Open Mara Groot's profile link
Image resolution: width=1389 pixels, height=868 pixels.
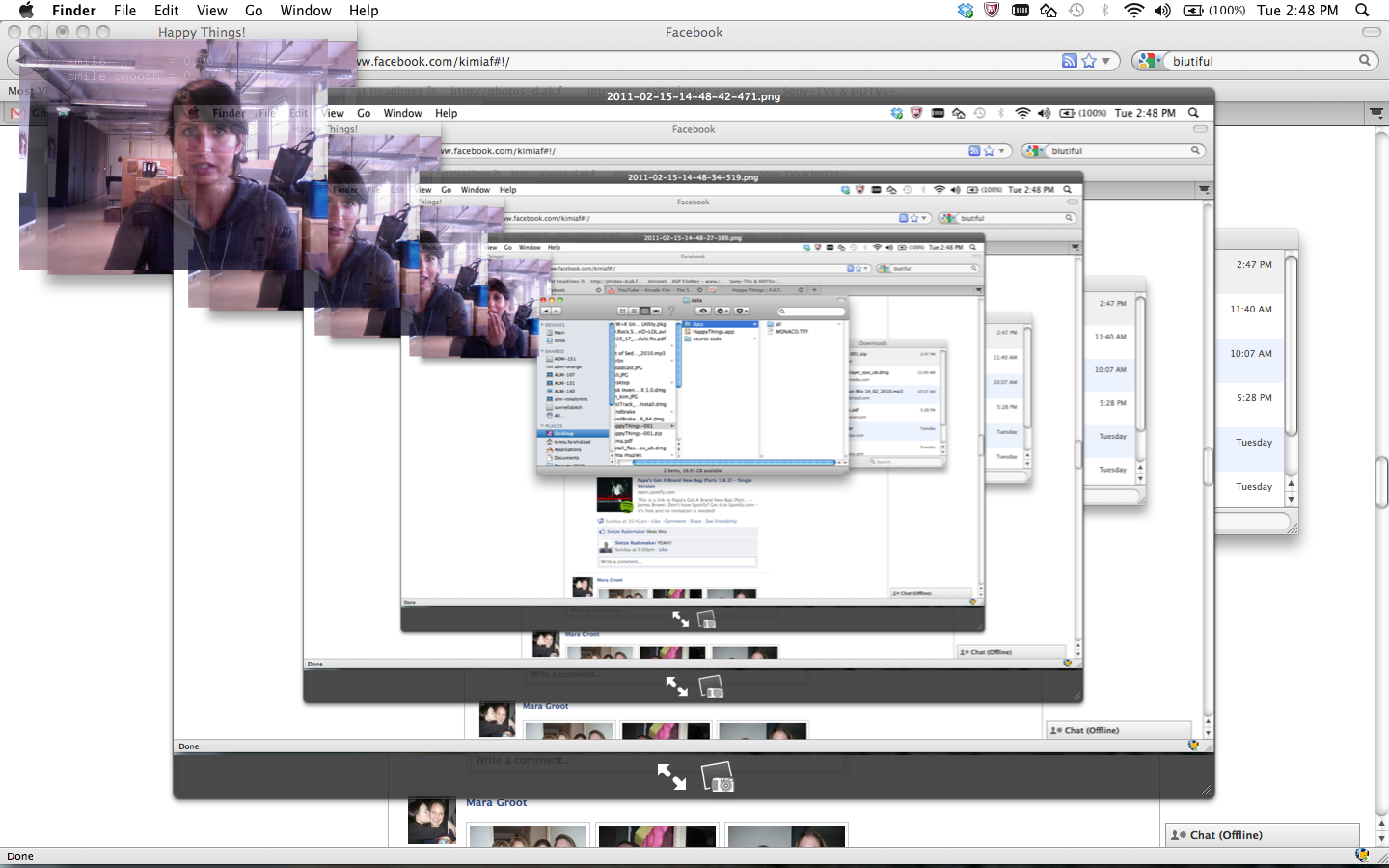(x=496, y=802)
